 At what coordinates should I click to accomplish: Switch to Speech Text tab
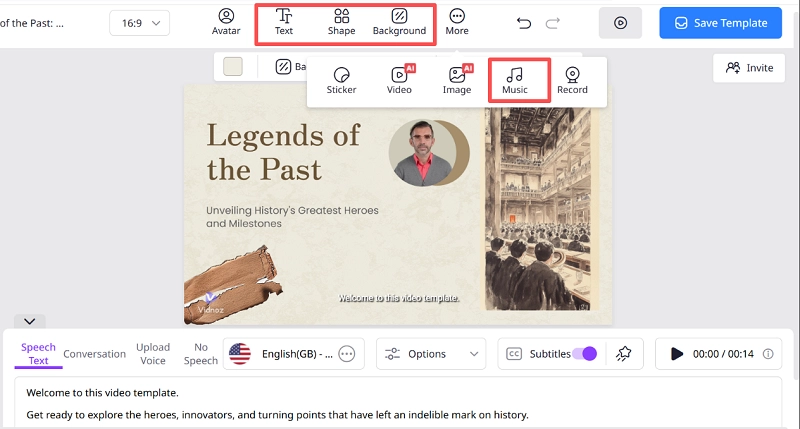38,354
